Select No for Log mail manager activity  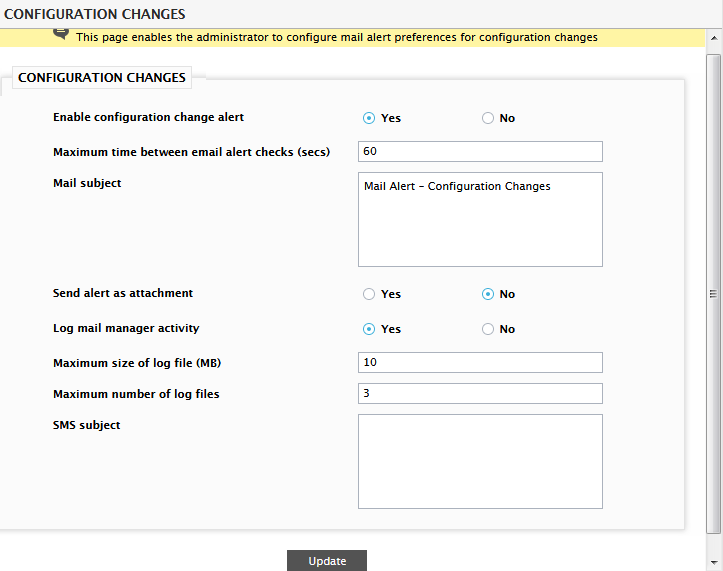click(x=488, y=329)
